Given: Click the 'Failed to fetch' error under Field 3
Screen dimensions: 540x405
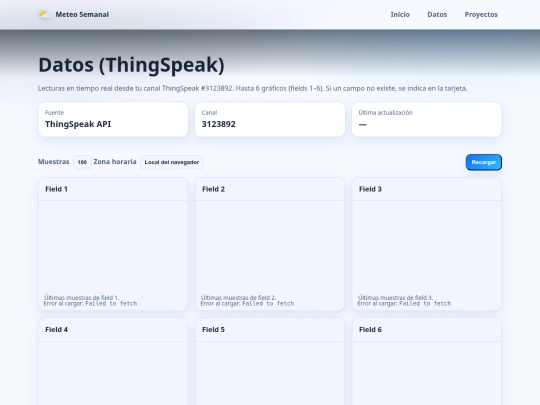Looking at the screenshot, I should [425, 303].
